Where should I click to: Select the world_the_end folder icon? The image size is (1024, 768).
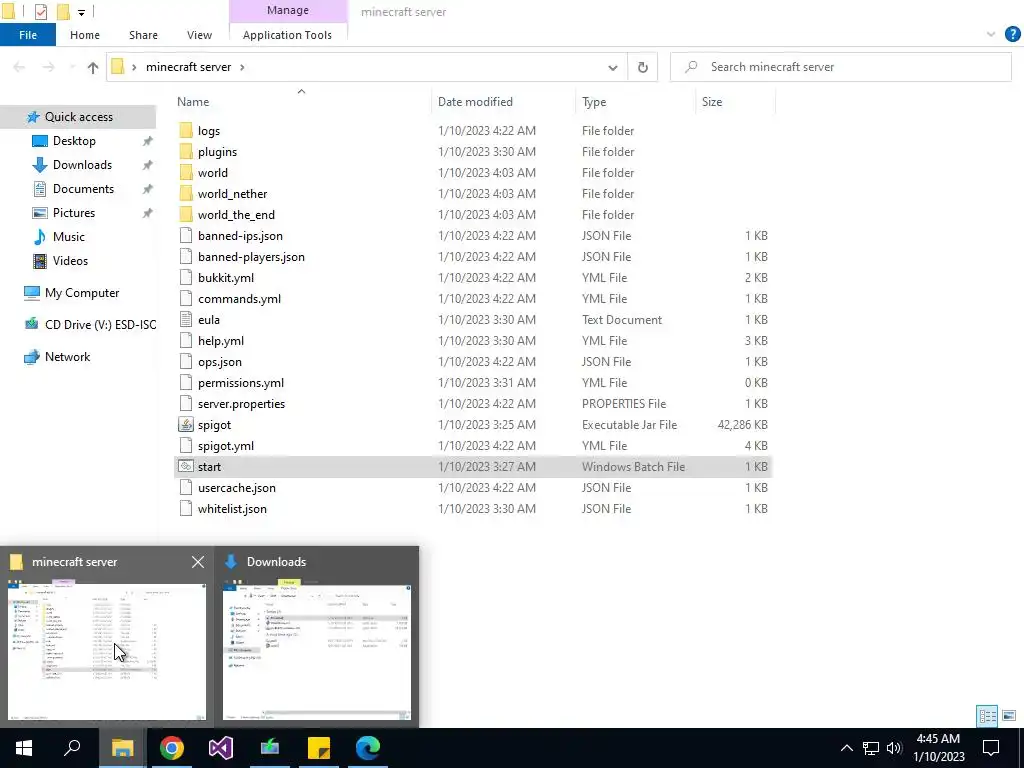[x=186, y=214]
